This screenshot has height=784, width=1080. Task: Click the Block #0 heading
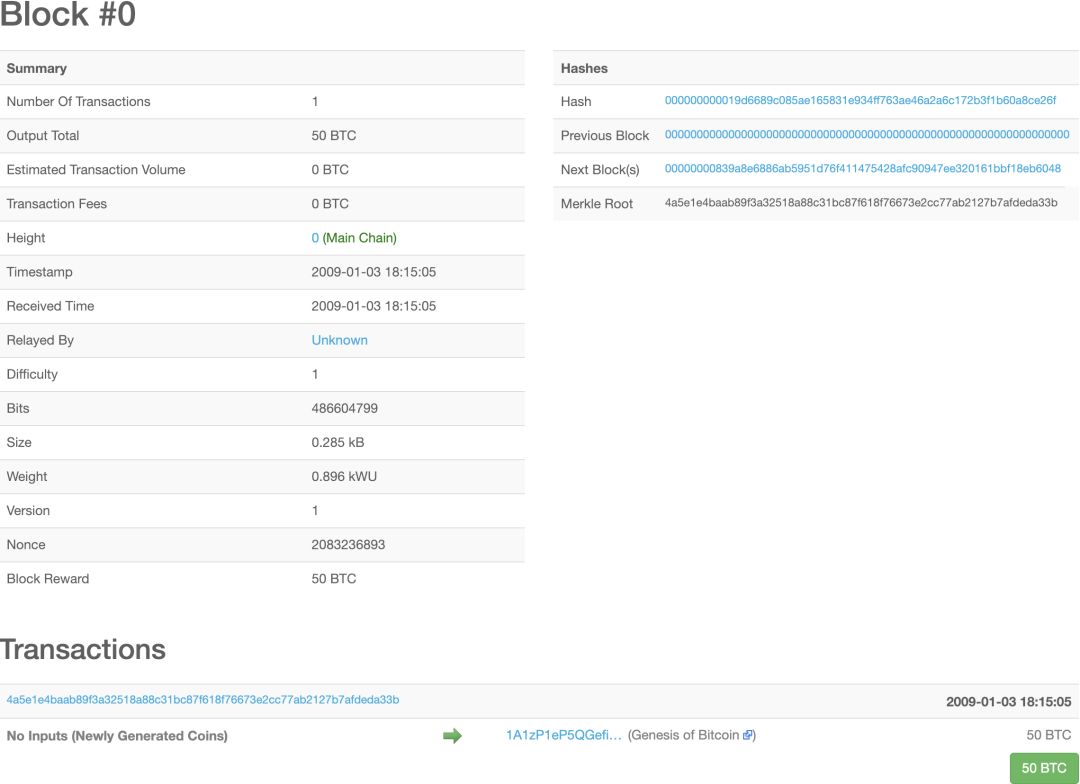point(68,15)
